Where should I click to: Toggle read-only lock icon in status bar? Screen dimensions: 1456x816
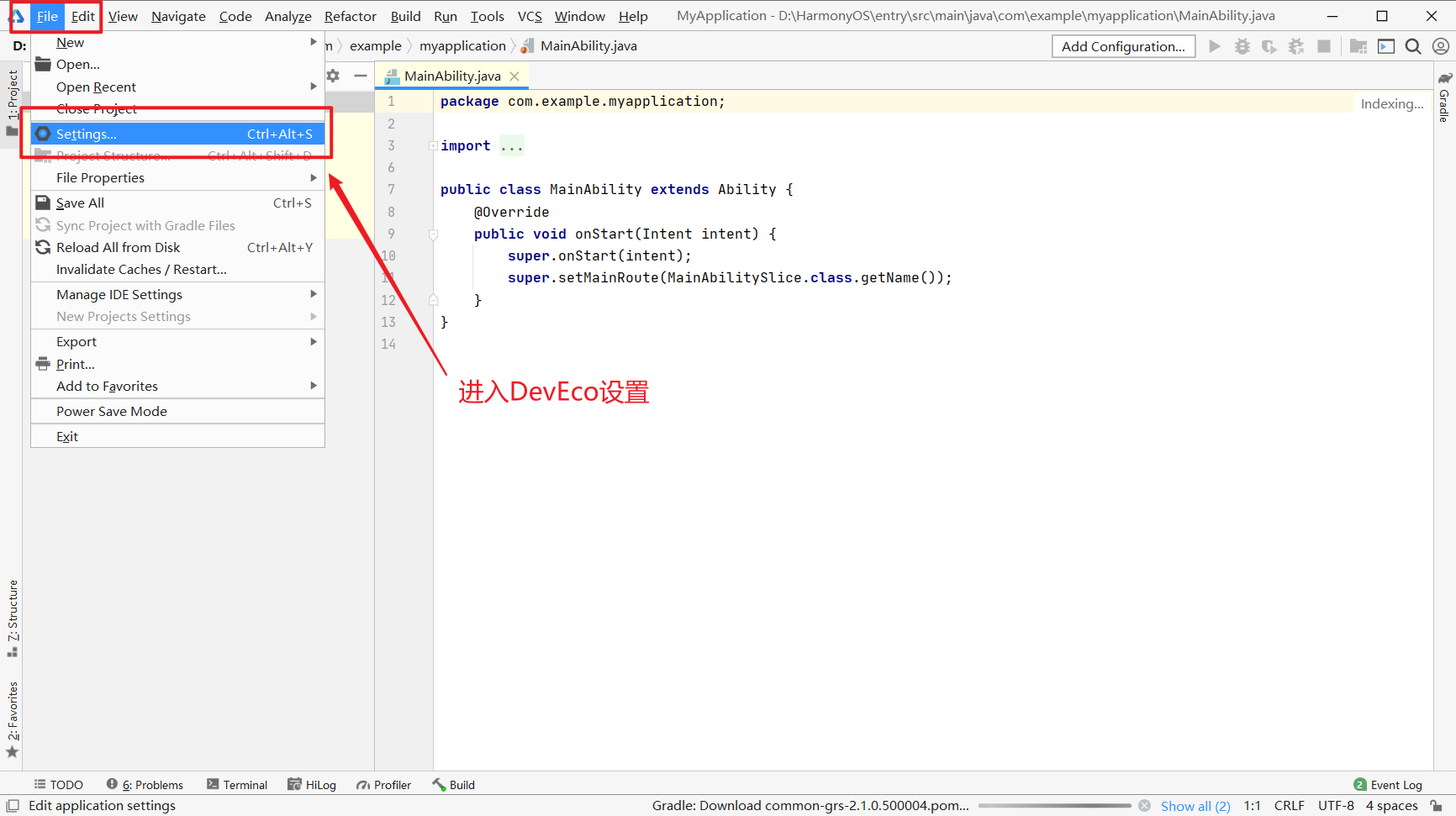click(x=1437, y=805)
